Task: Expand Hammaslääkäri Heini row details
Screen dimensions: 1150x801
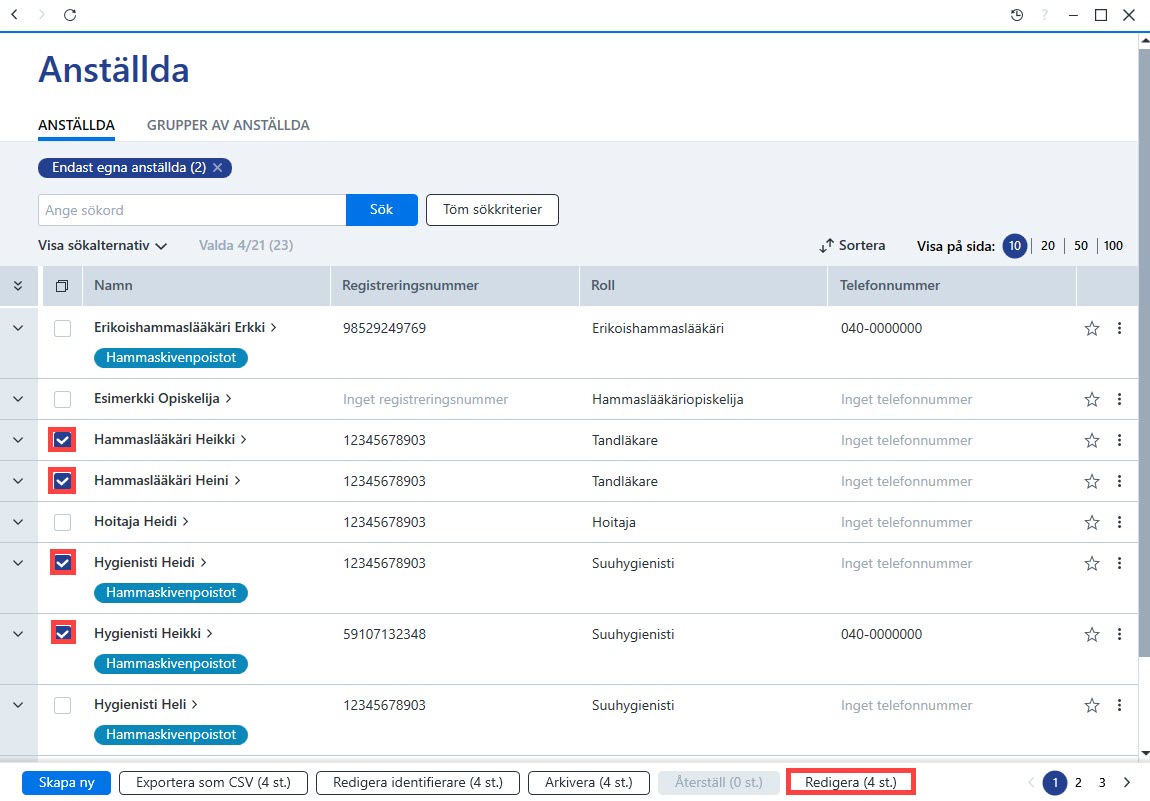Action: 18,481
